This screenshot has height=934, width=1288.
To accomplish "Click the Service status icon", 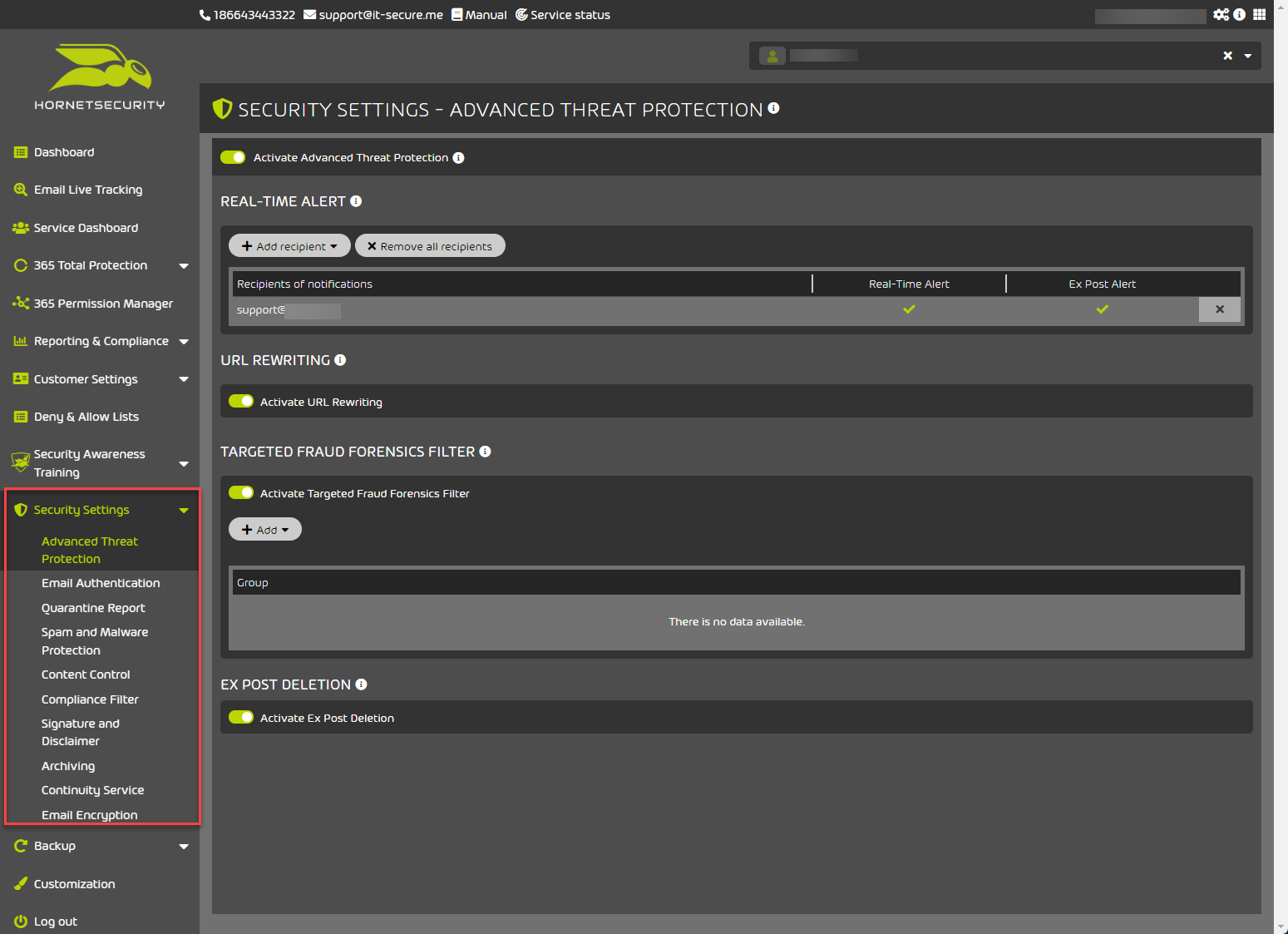I will [x=521, y=15].
